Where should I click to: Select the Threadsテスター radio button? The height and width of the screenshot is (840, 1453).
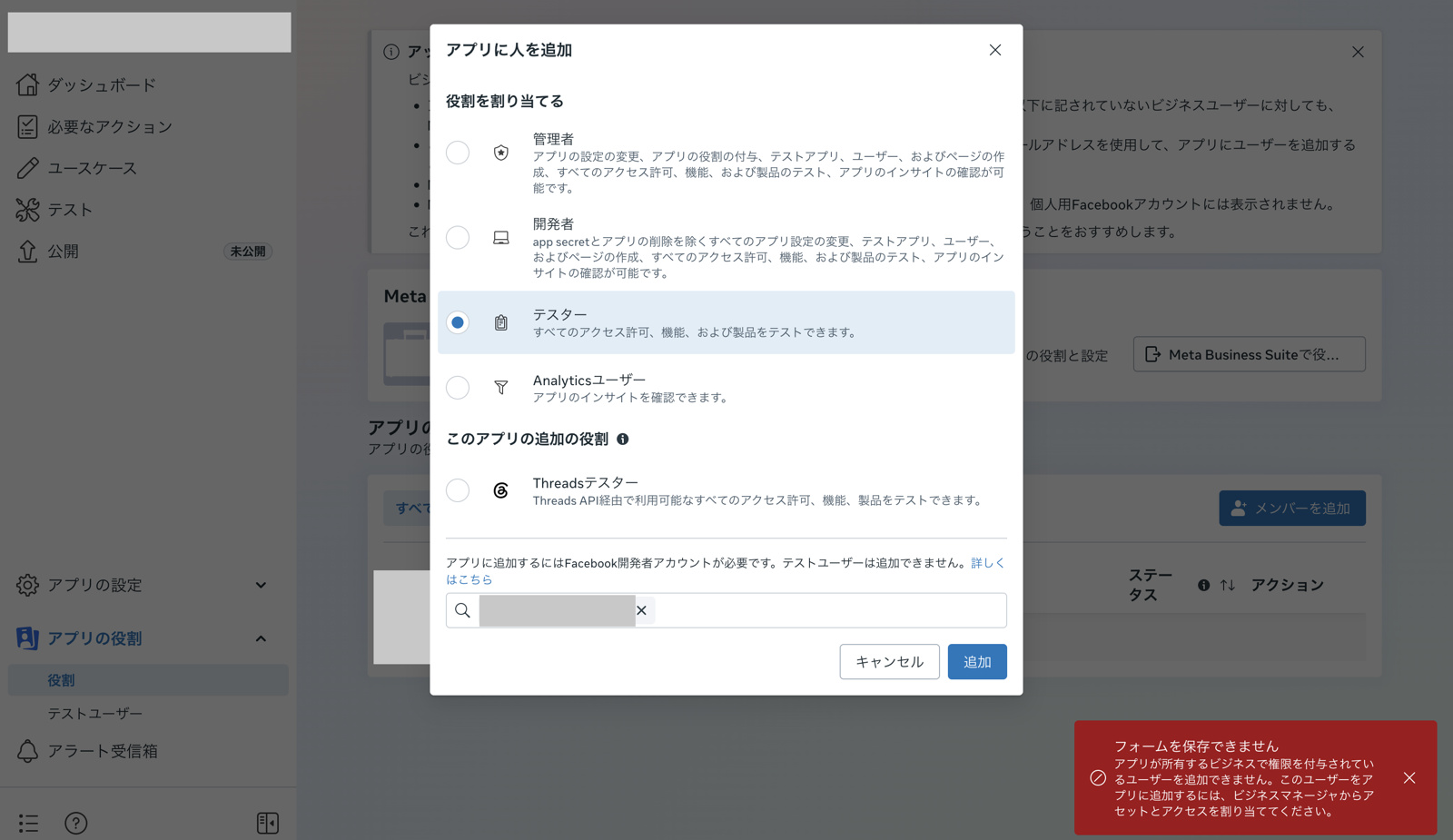(x=458, y=490)
